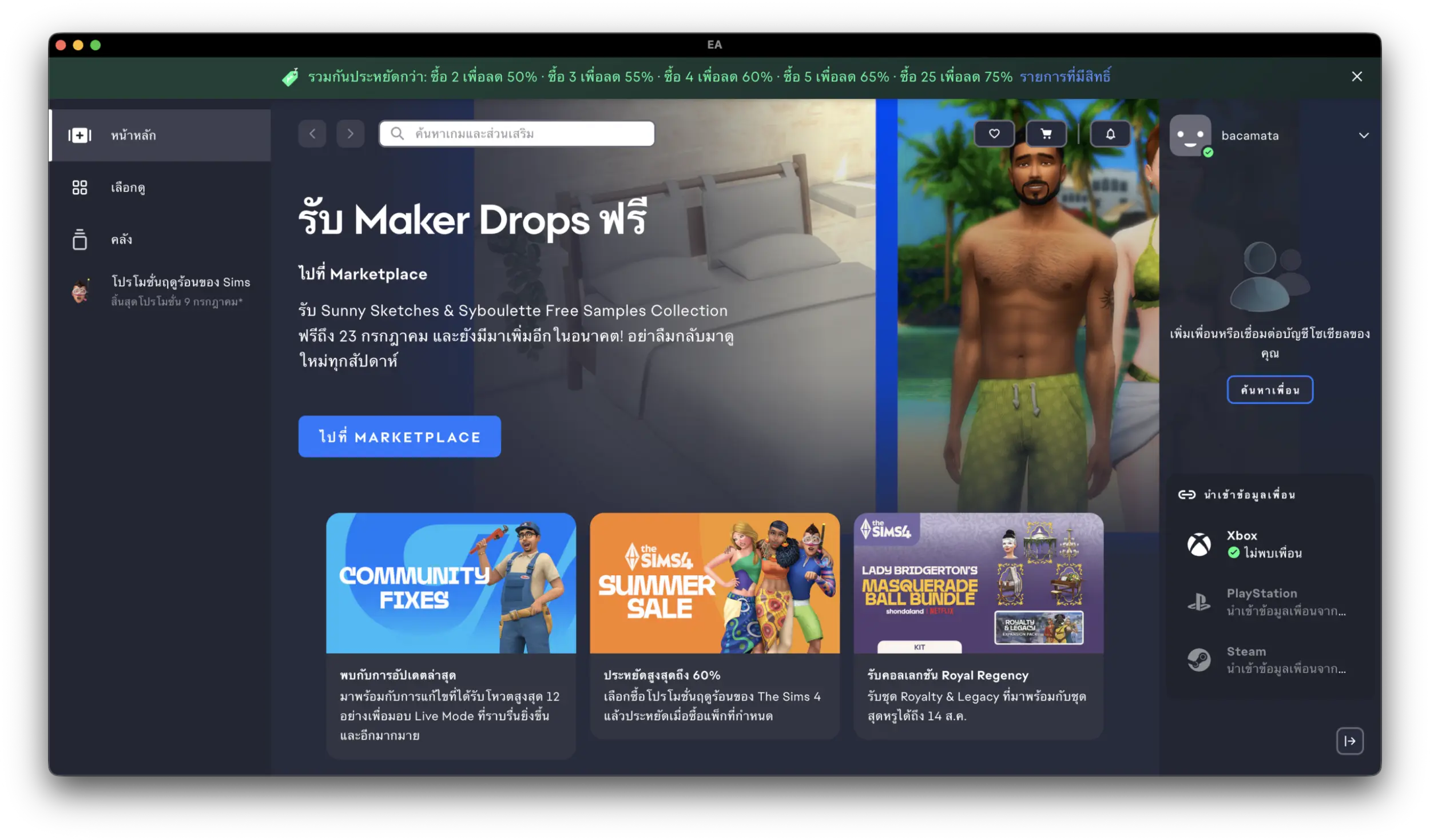Click the รับ Maker Drops ฟรี headline
Image resolution: width=1430 pixels, height=840 pixels.
pyautogui.click(x=472, y=220)
